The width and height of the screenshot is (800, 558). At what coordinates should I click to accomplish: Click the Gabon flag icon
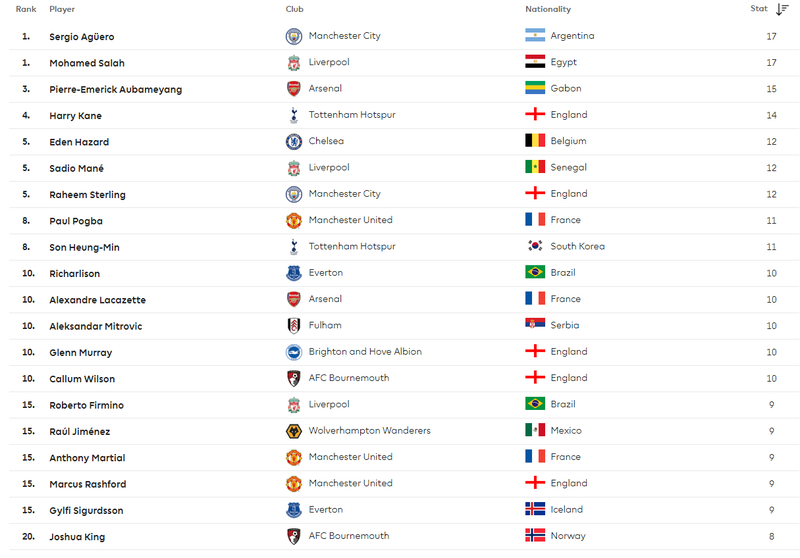tap(535, 88)
